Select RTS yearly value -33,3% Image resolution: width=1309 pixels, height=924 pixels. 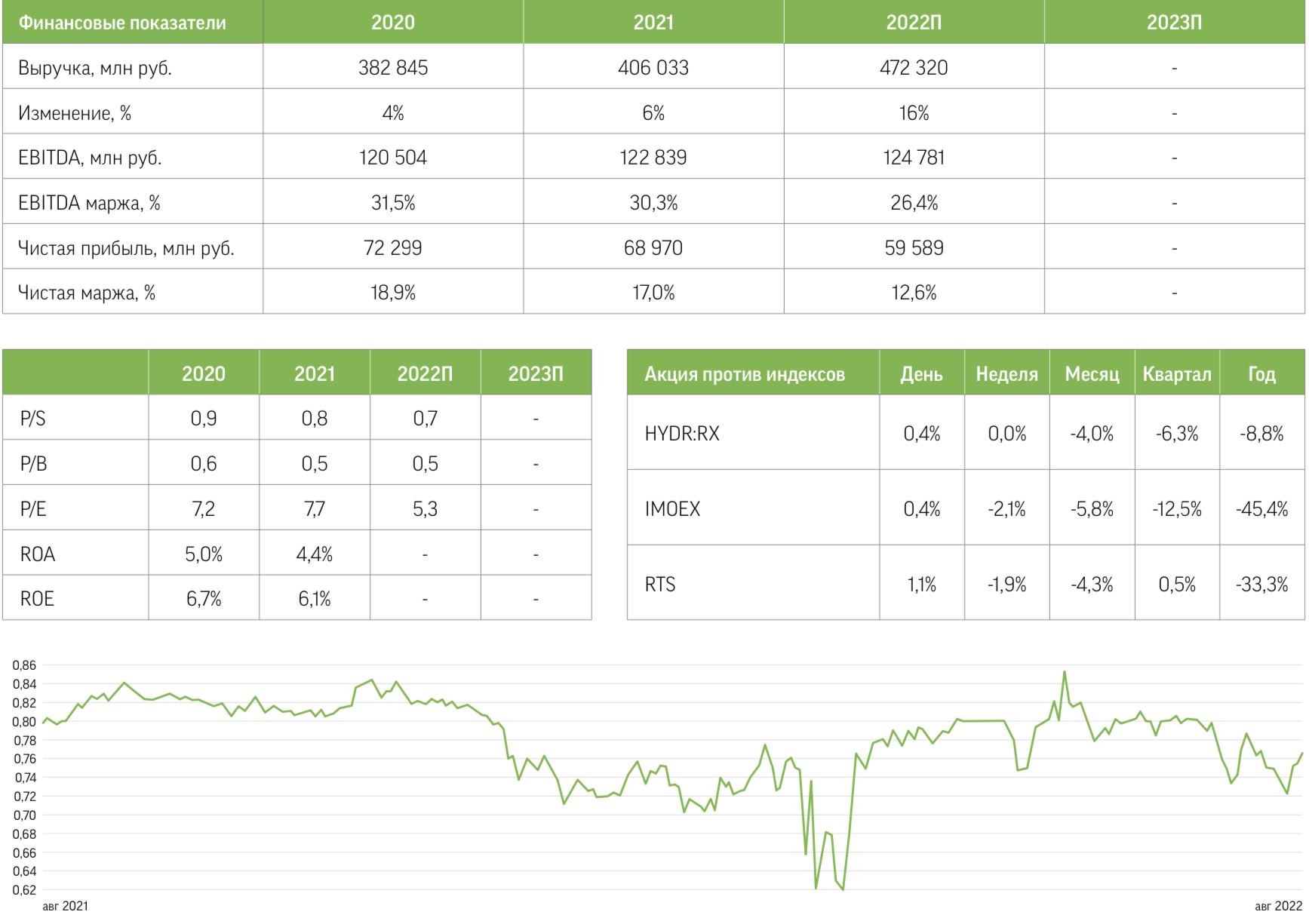pos(1261,585)
